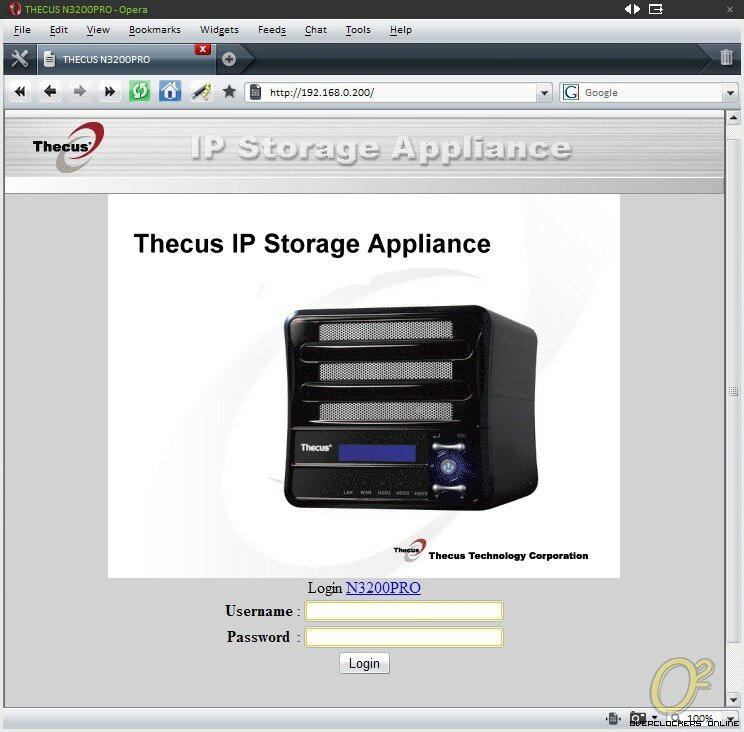Click the Wand password-fill icon

(201, 92)
